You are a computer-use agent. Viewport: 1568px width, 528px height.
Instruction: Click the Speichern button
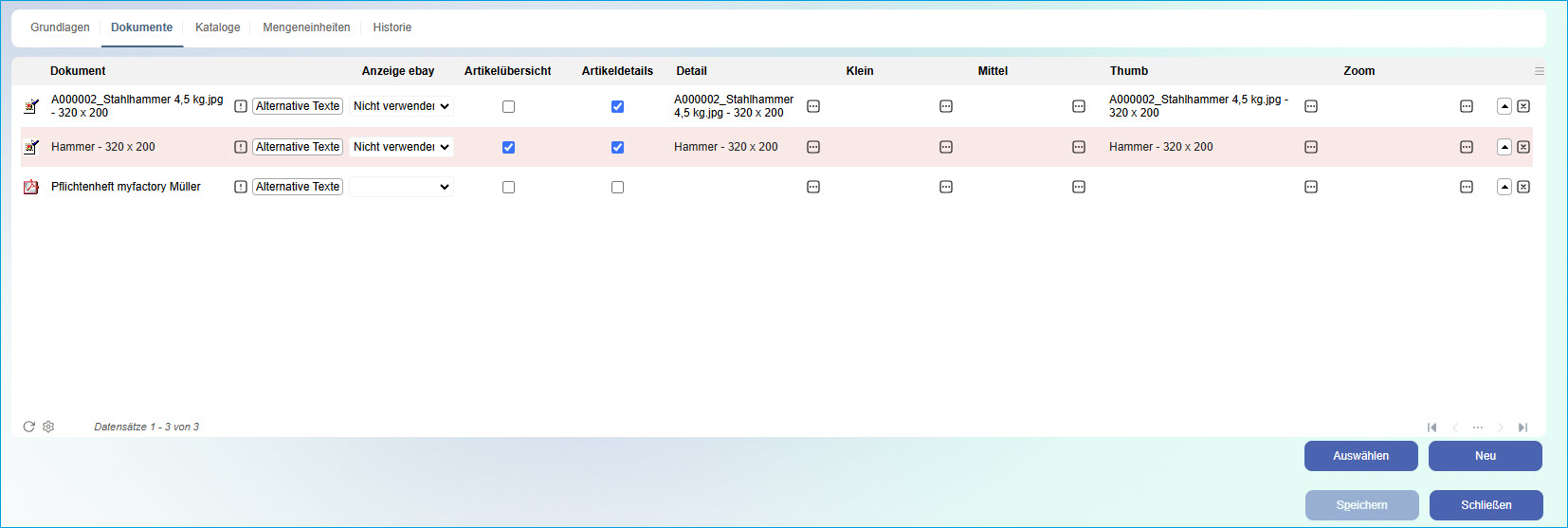[x=1362, y=505]
